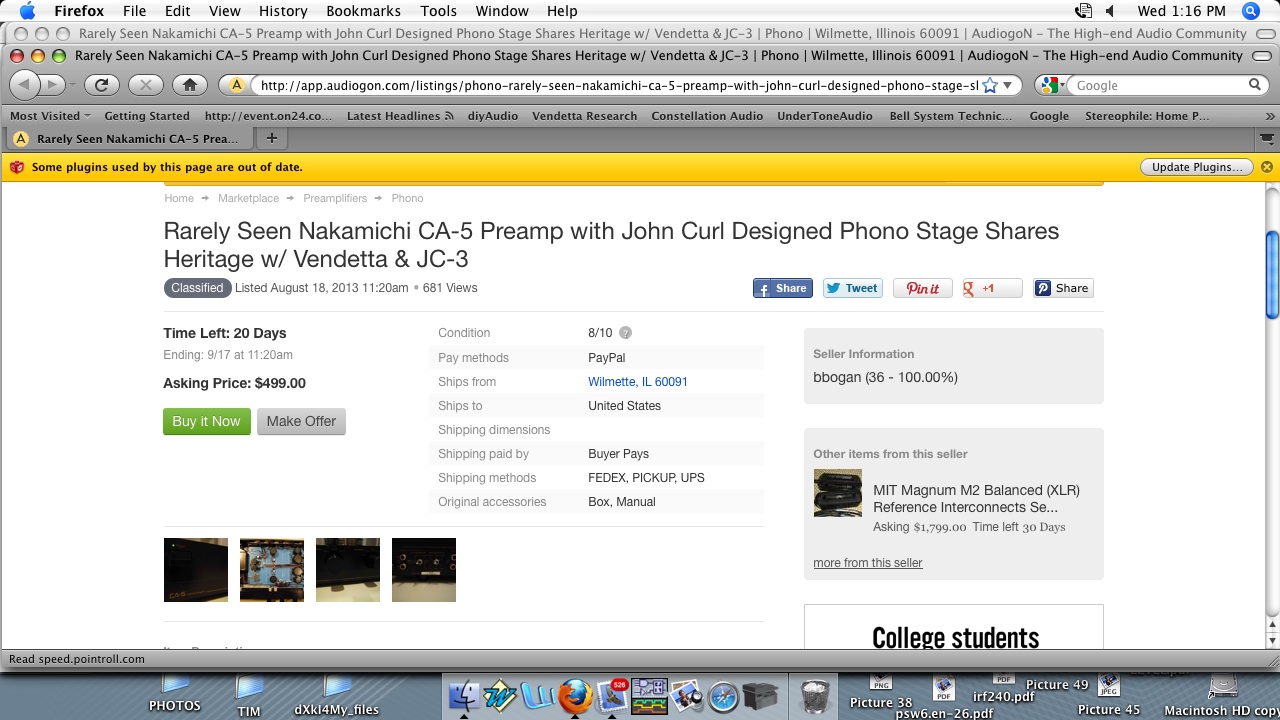The height and width of the screenshot is (720, 1280).
Task: Open the Tools menu
Action: (438, 11)
